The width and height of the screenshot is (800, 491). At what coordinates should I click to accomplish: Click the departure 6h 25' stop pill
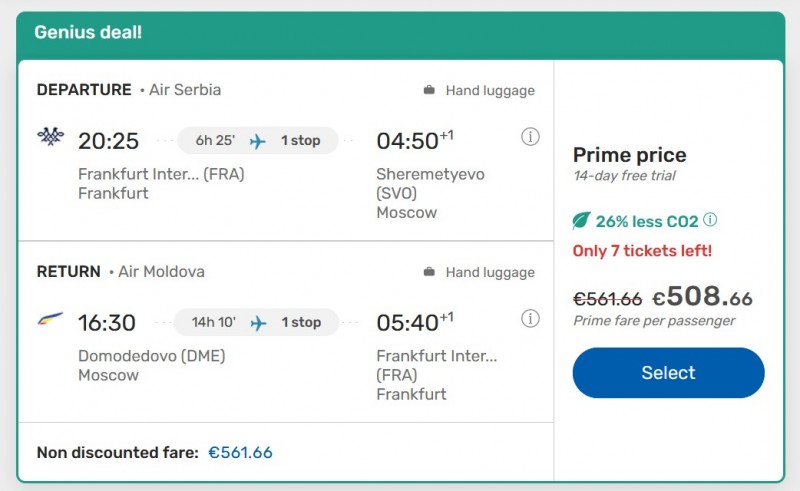[258, 141]
